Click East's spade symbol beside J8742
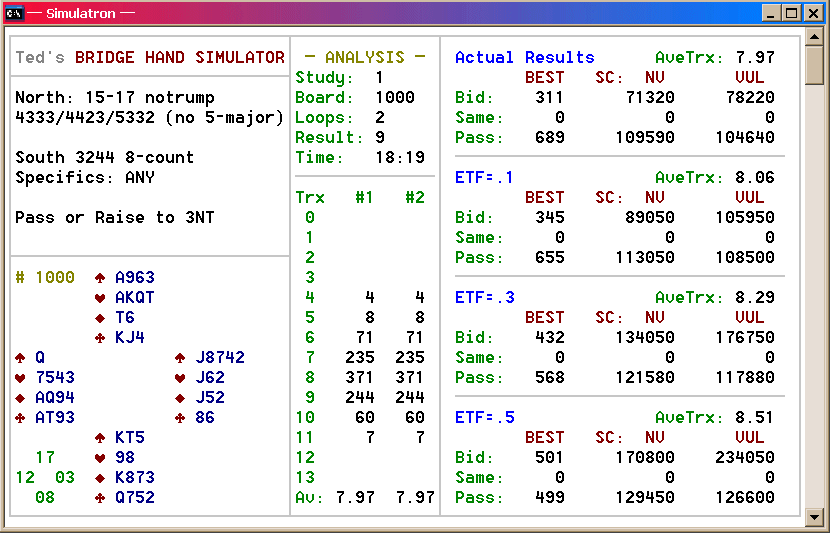The height and width of the screenshot is (533, 830). [180, 358]
